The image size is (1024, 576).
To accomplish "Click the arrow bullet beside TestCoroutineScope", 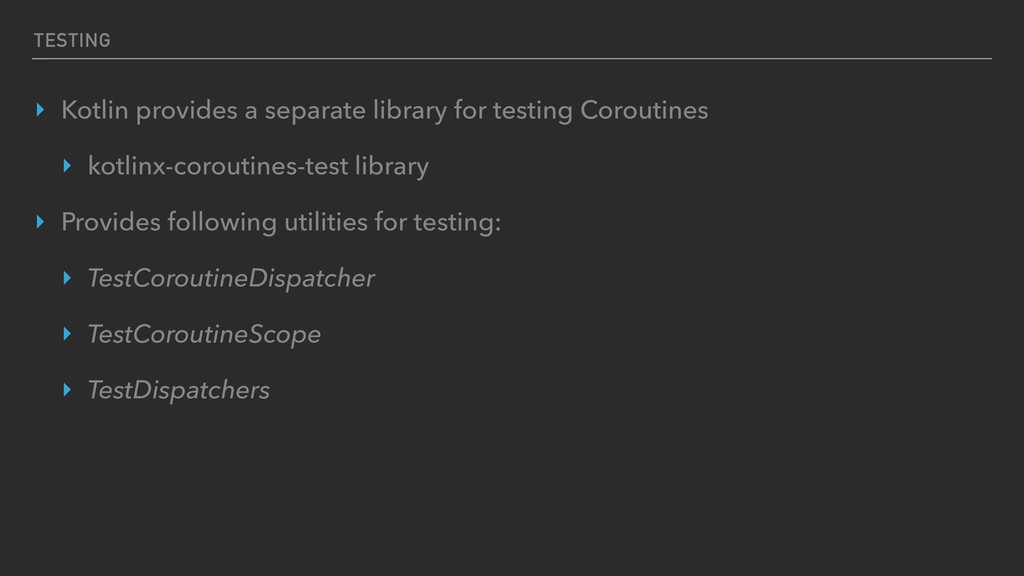I will (x=67, y=334).
